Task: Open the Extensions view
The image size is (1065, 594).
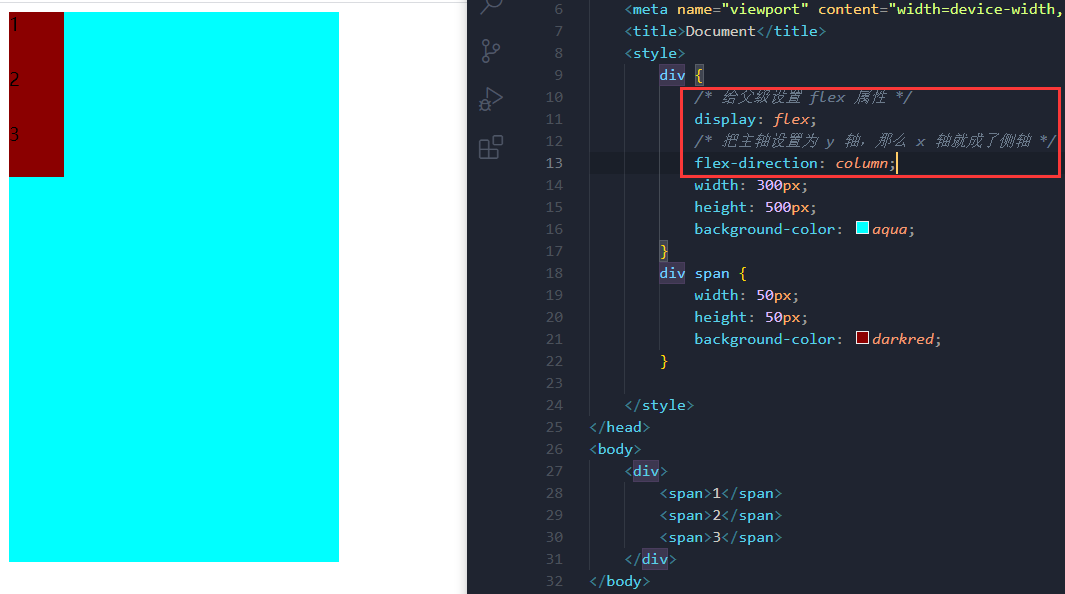Action: click(491, 148)
